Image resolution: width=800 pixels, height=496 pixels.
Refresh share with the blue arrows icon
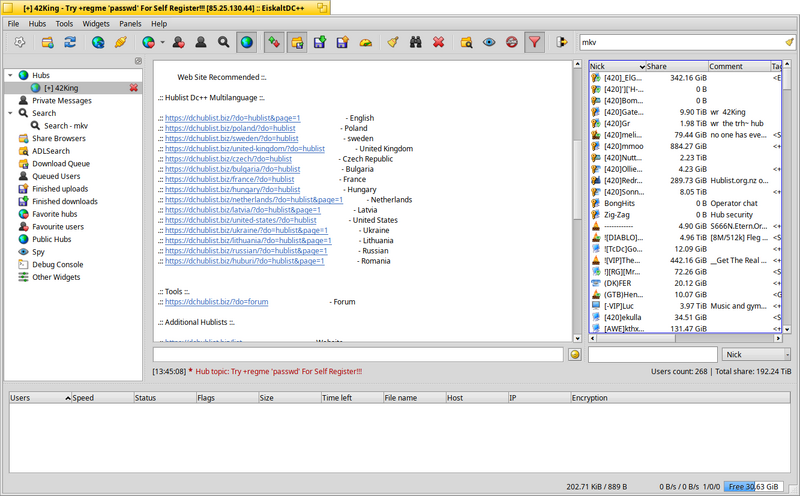pyautogui.click(x=70, y=42)
